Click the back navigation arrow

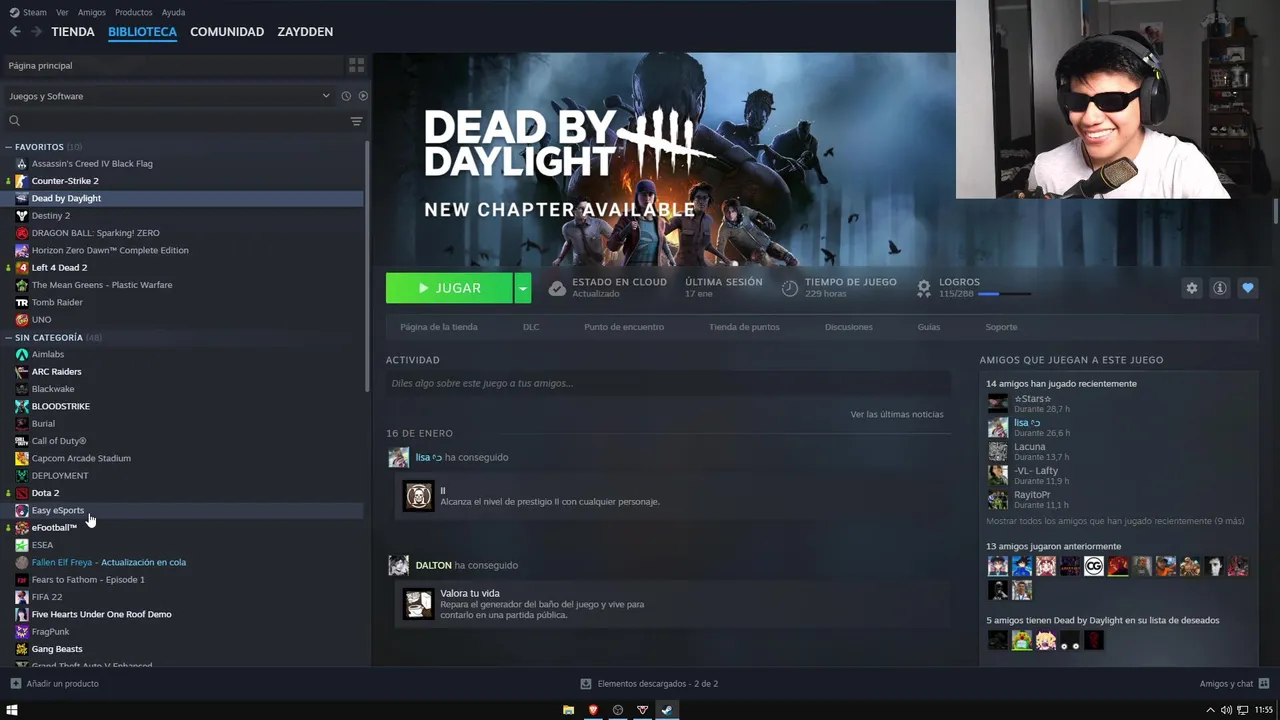15,32
